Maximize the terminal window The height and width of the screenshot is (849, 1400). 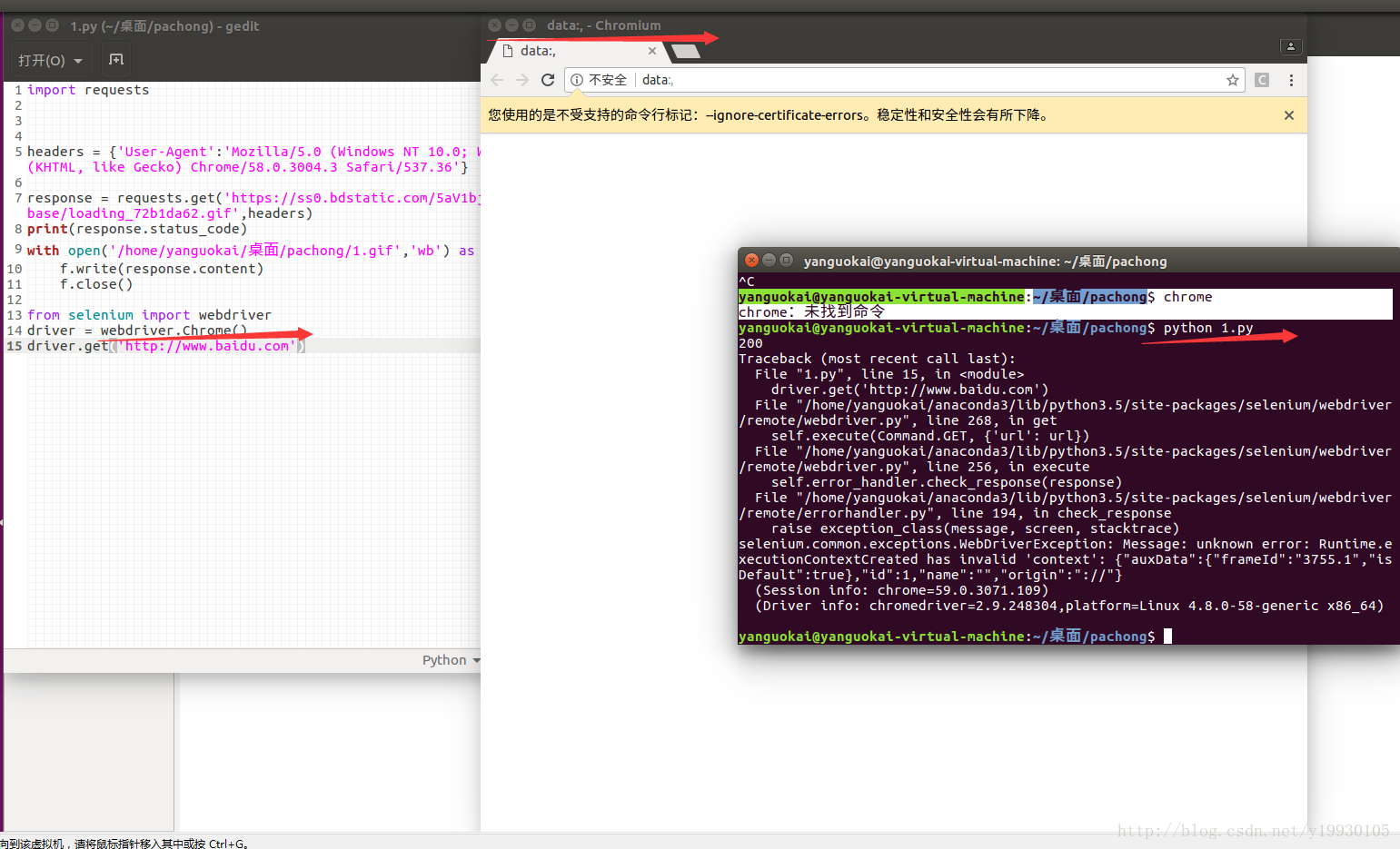786,260
